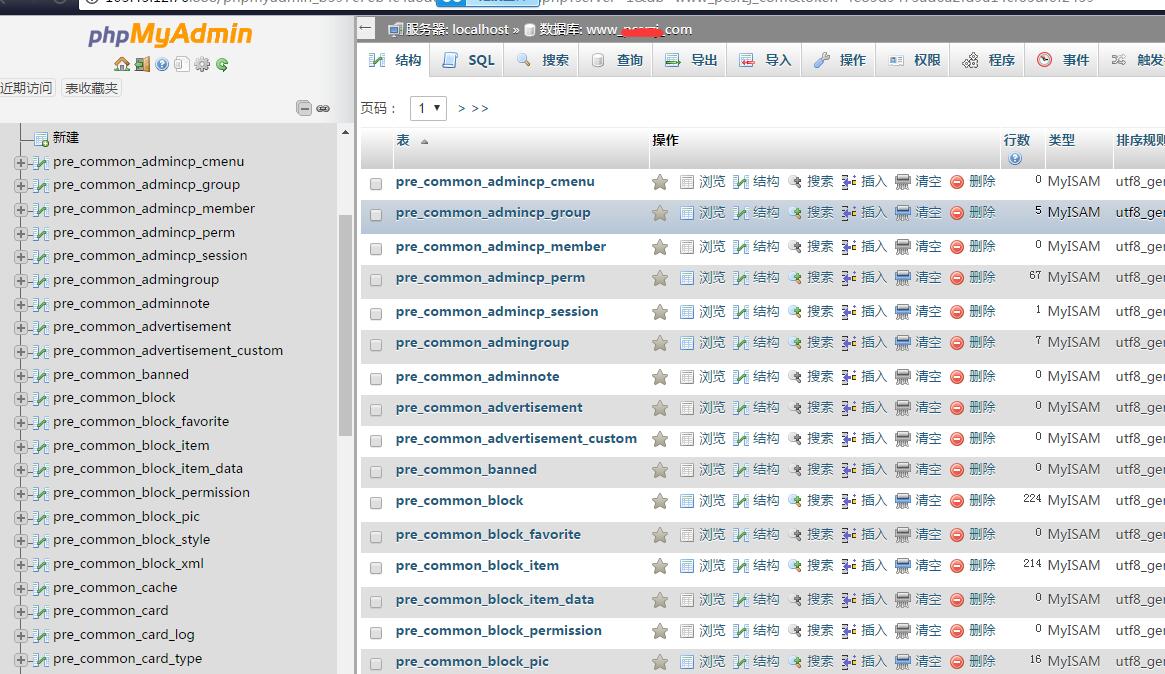The width and height of the screenshot is (1165, 674).
Task: Check the pre_common_admincp_session row checkbox
Action: [x=376, y=314]
